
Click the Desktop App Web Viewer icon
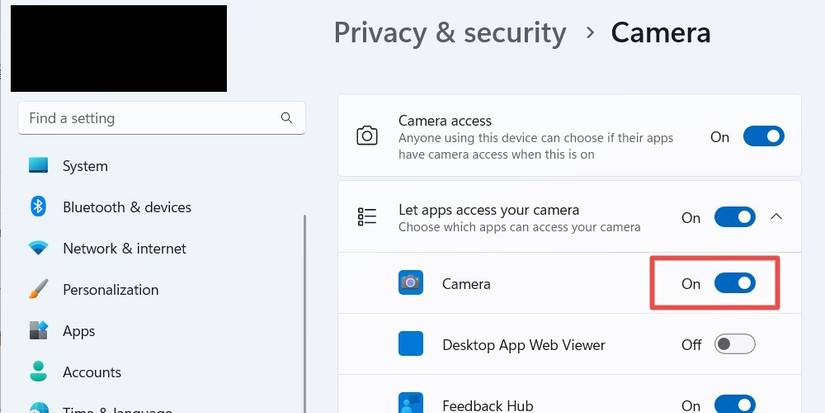(410, 345)
